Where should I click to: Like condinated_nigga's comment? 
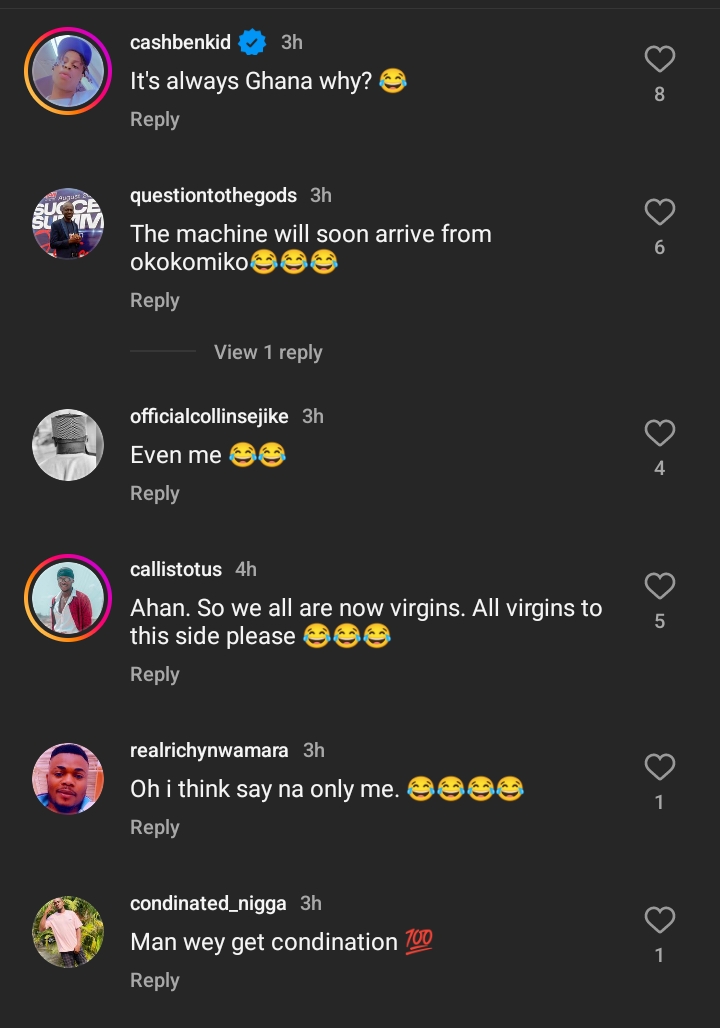pyautogui.click(x=659, y=920)
